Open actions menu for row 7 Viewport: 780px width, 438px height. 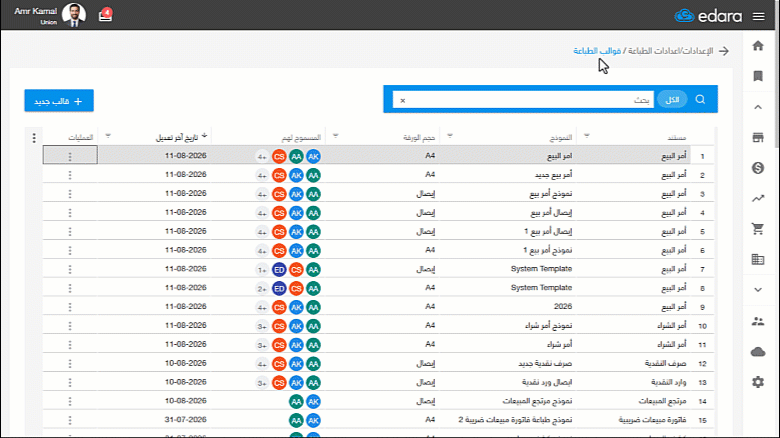(x=70, y=269)
